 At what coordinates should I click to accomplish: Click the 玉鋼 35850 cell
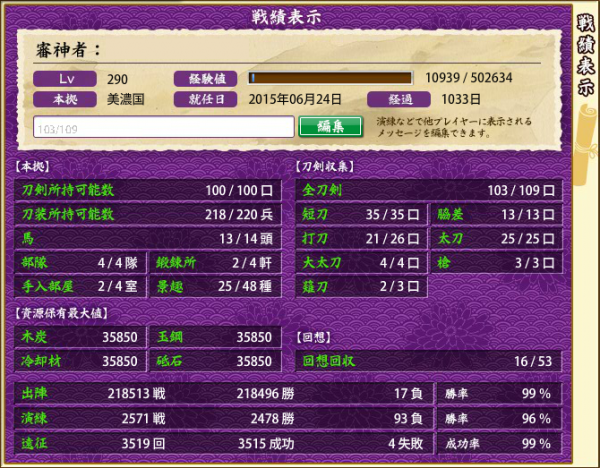click(215, 337)
